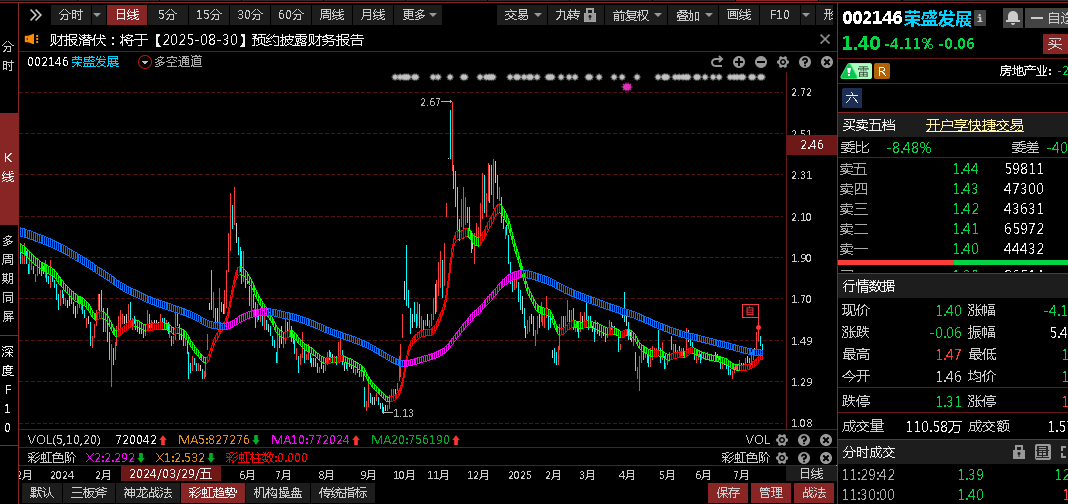The width and height of the screenshot is (1068, 504).
Task: Open 彩虹色阶 panel settings gear
Action: [x=782, y=457]
